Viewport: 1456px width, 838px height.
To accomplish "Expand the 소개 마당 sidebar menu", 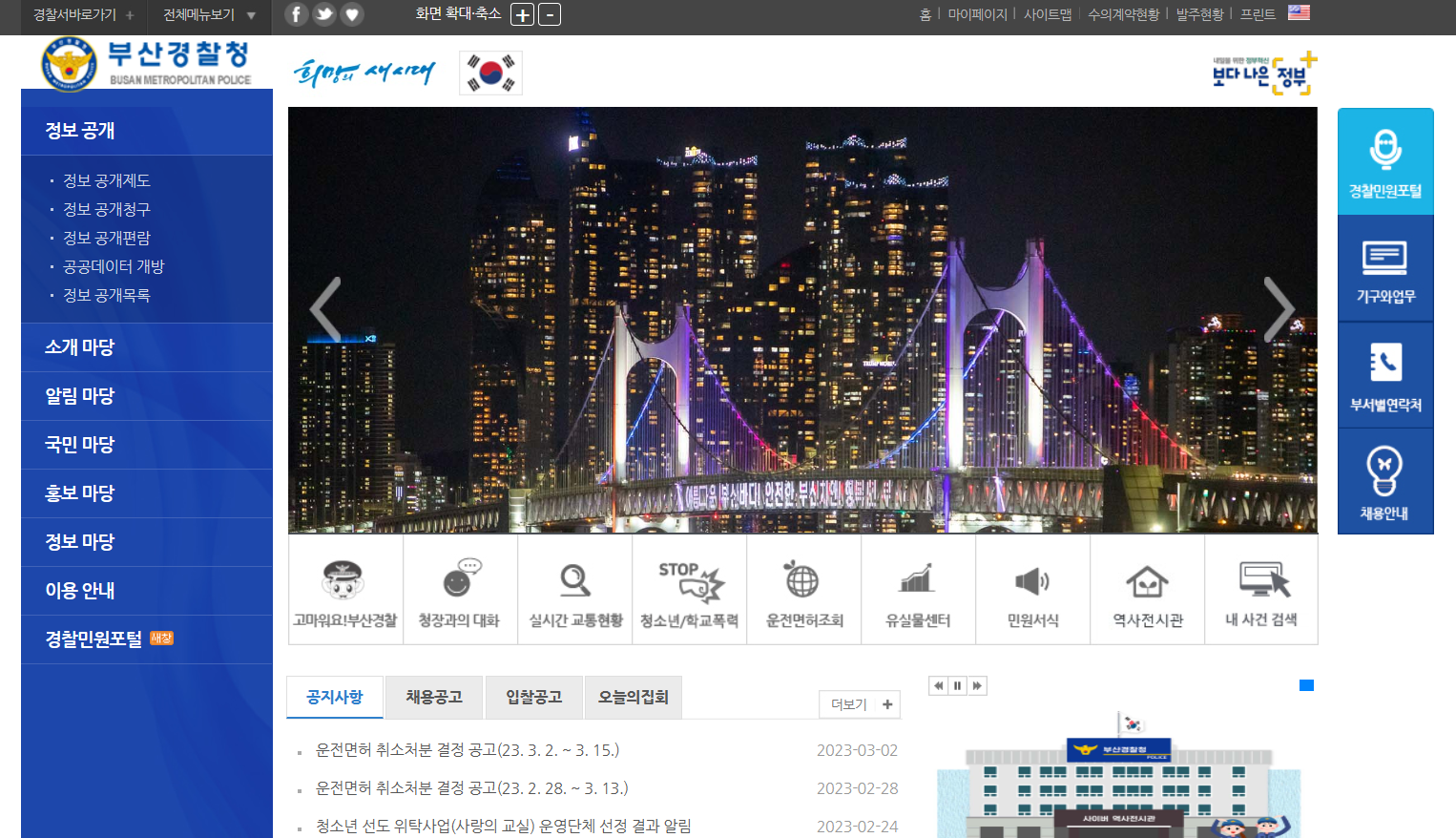I will coord(147,347).
